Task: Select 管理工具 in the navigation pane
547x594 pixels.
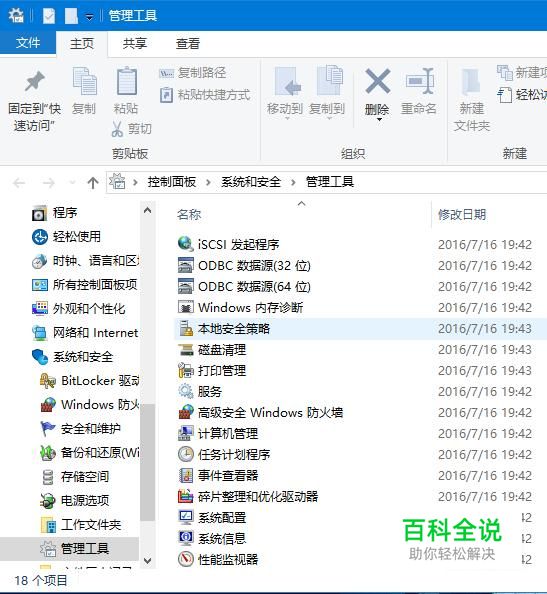Action: point(85,549)
